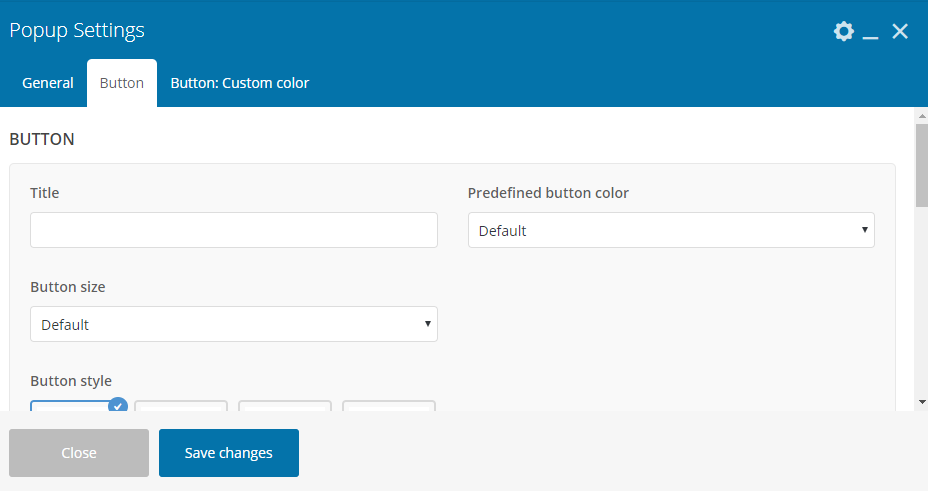The width and height of the screenshot is (928, 491).
Task: Select the first (checked) button style option
Action: tap(70, 405)
